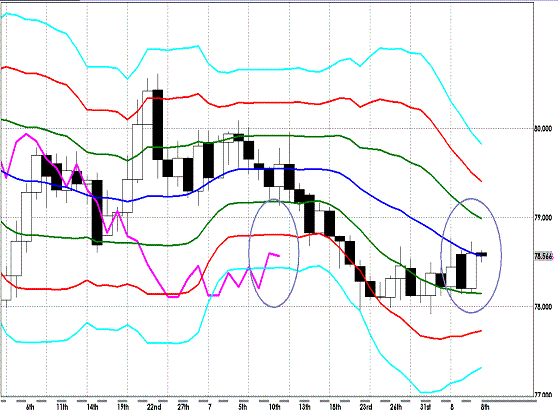Click the 23rd date label
The width and height of the screenshot is (558, 412).
pyautogui.click(x=365, y=407)
